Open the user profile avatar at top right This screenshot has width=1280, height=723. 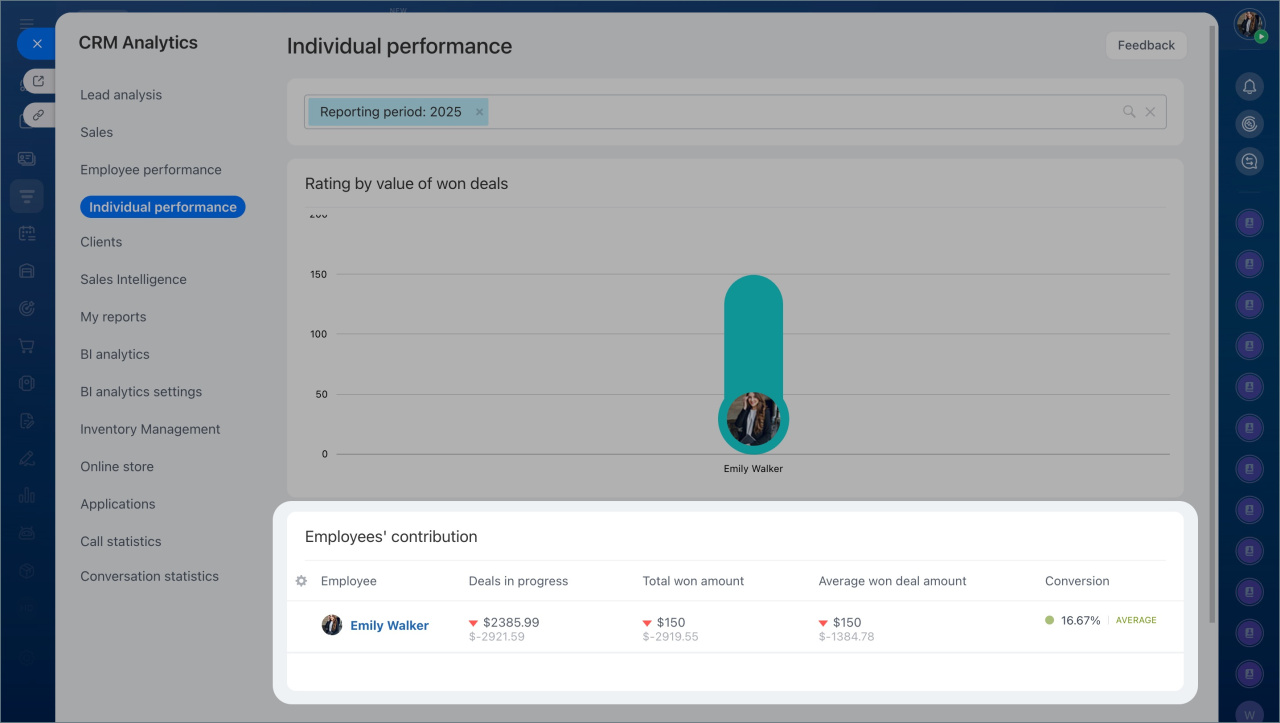pos(1249,24)
